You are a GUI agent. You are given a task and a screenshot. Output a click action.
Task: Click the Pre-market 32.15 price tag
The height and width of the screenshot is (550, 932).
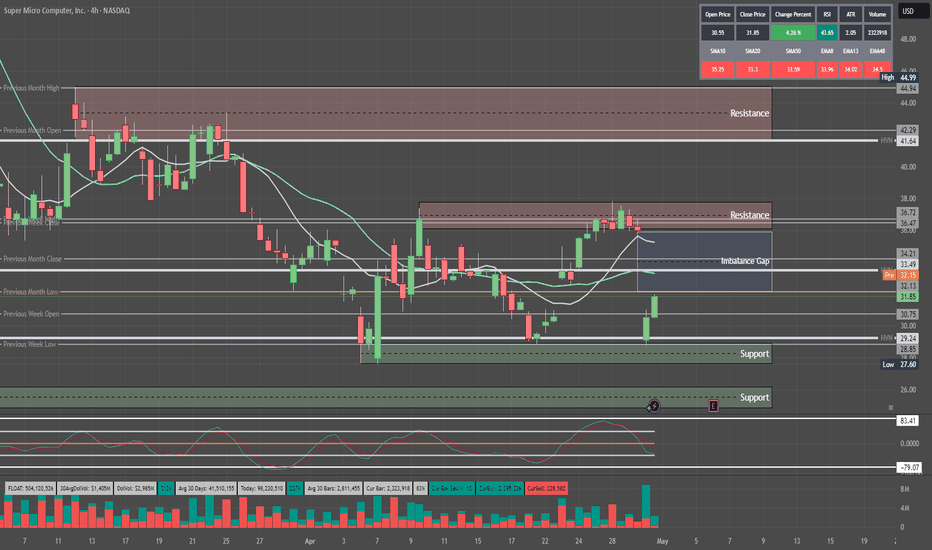click(900, 275)
